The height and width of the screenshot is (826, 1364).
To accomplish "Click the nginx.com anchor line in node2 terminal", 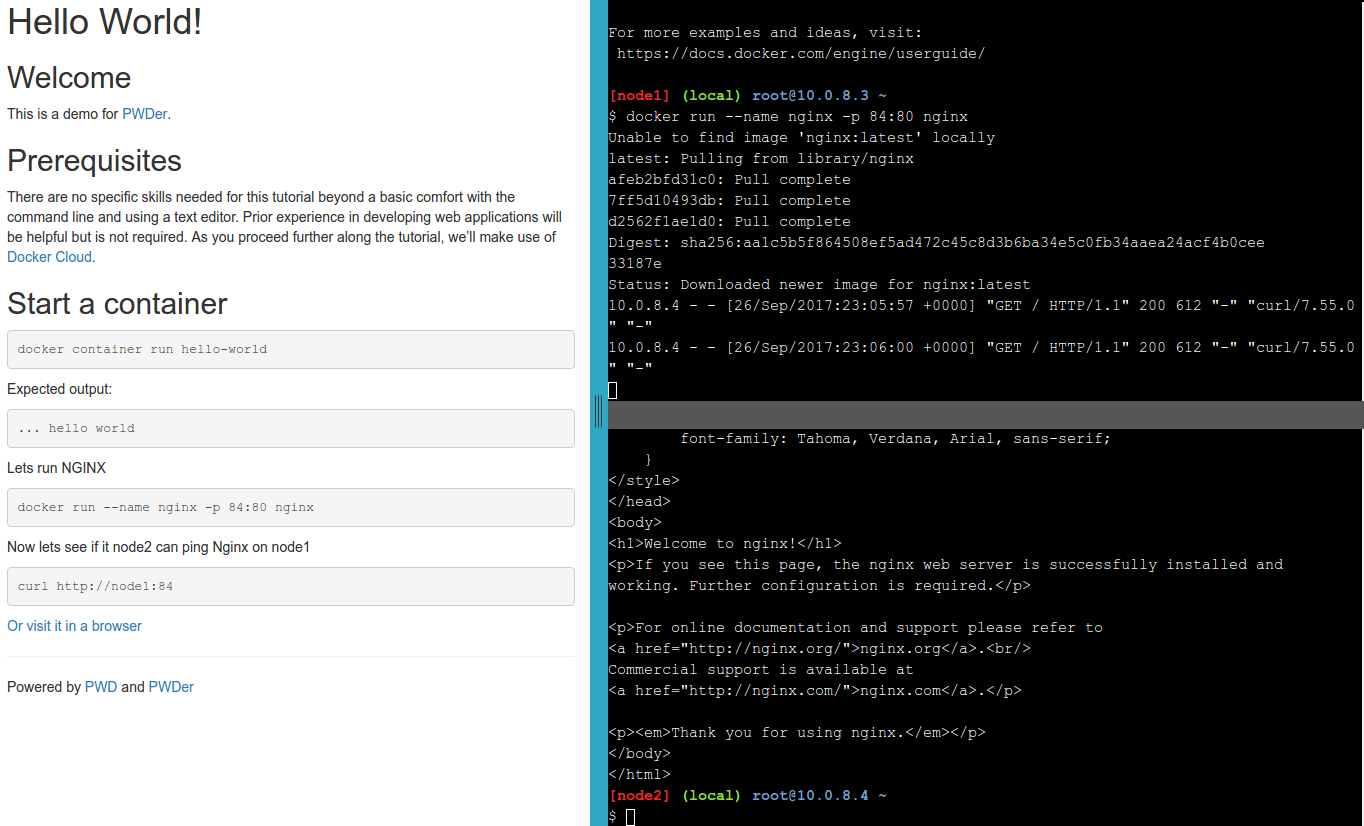I will click(815, 691).
